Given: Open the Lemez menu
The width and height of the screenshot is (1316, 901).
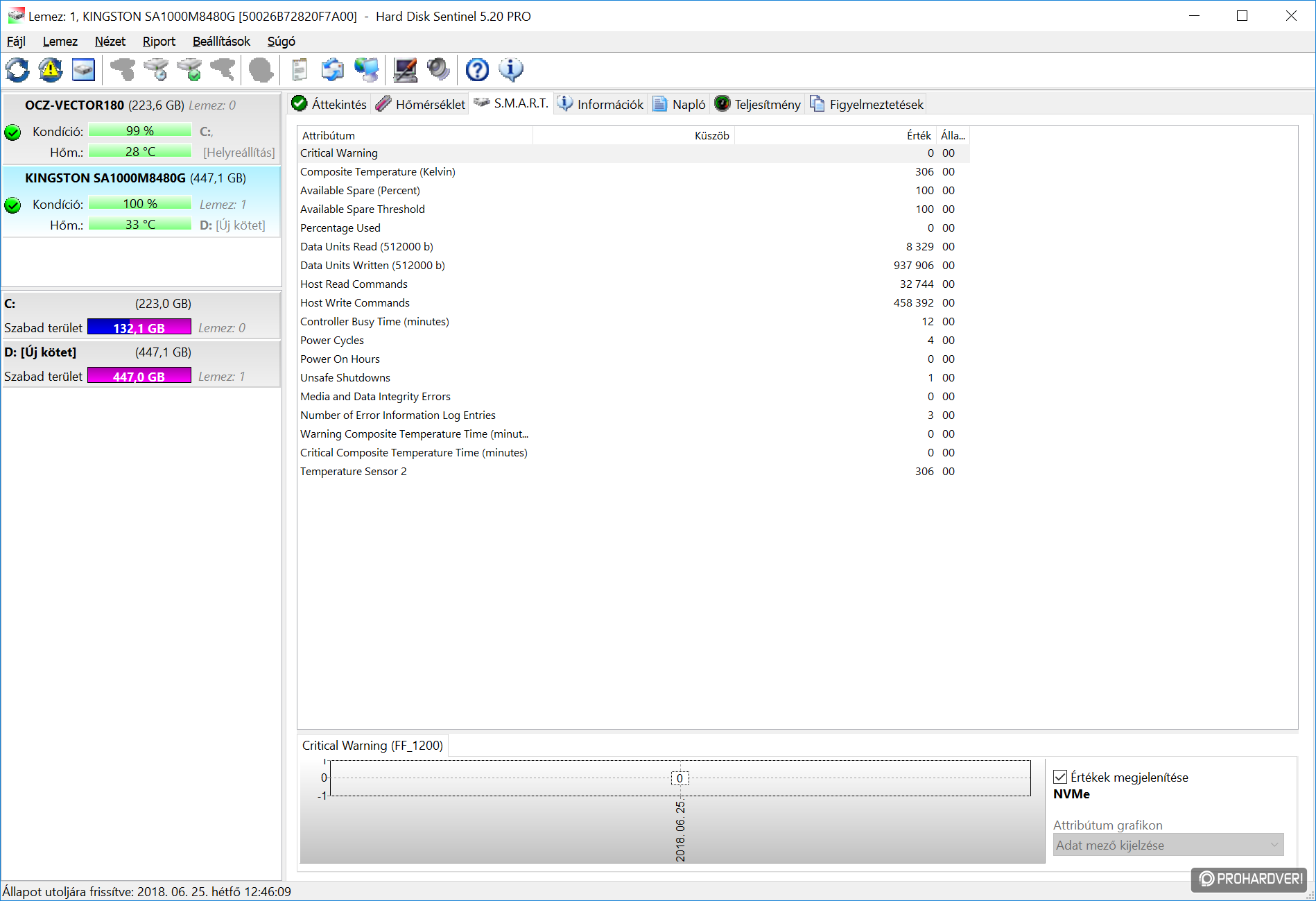Looking at the screenshot, I should (60, 42).
